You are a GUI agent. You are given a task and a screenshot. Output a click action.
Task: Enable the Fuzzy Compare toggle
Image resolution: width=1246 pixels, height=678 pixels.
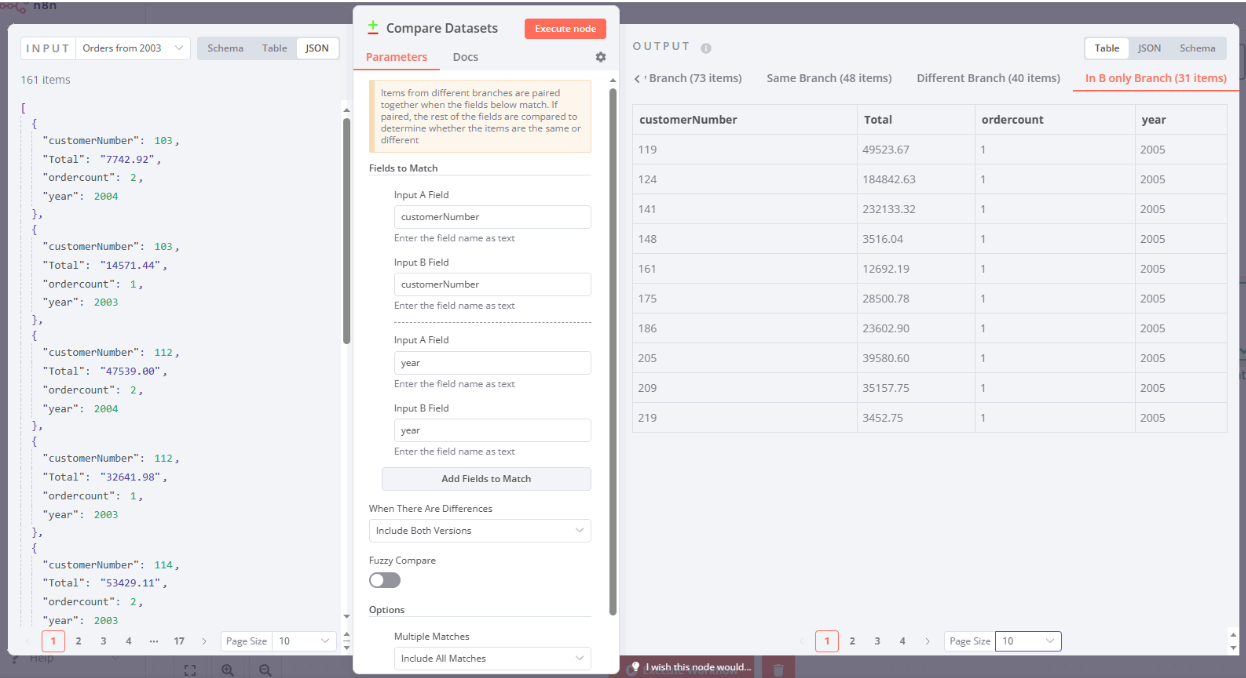(384, 580)
